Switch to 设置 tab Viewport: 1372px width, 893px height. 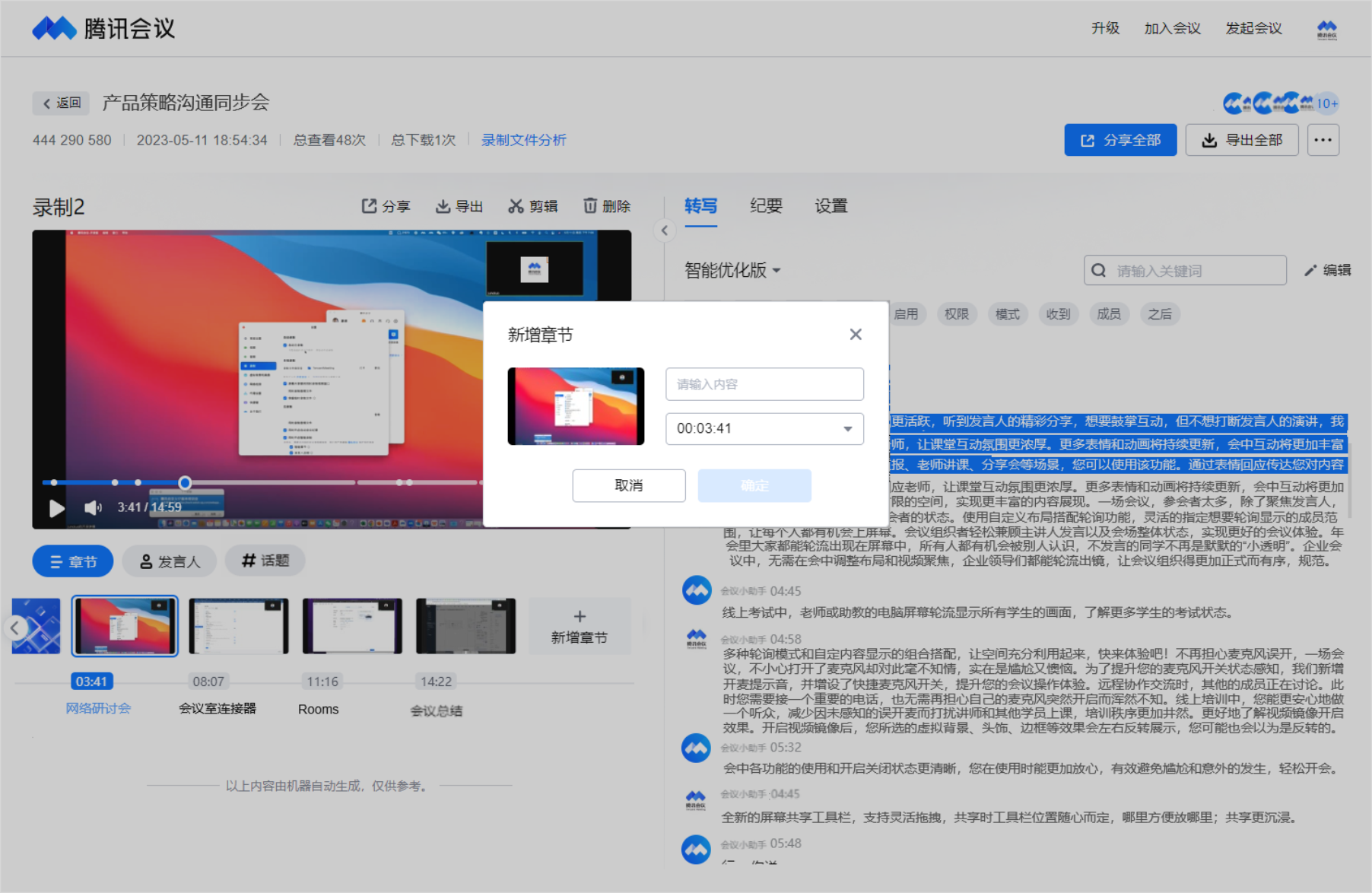(831, 206)
